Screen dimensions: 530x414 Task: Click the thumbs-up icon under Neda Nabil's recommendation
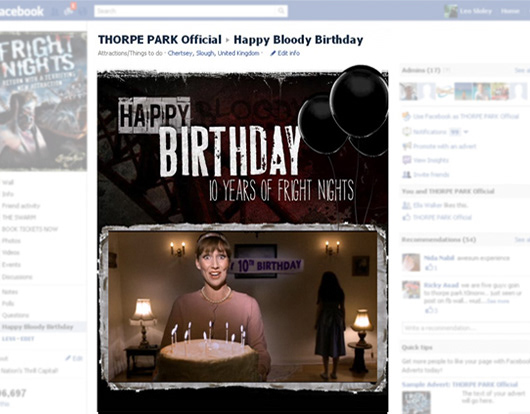(429, 268)
